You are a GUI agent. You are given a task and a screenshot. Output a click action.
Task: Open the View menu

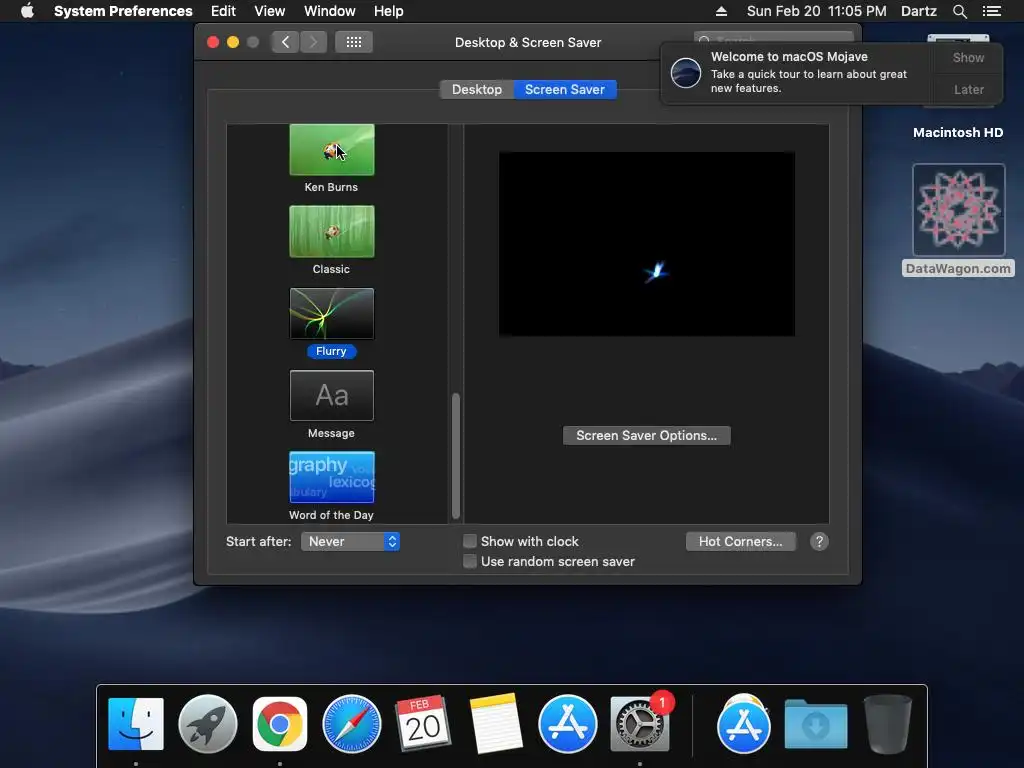click(x=270, y=11)
